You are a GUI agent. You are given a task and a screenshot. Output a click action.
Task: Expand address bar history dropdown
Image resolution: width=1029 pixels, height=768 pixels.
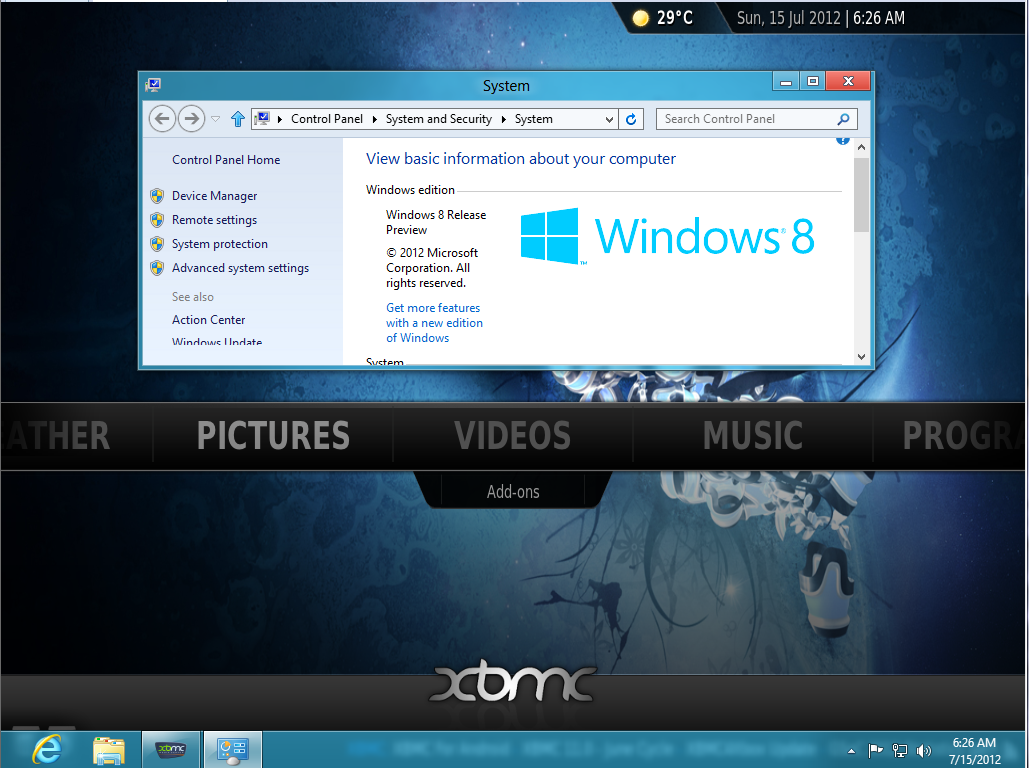(x=609, y=119)
